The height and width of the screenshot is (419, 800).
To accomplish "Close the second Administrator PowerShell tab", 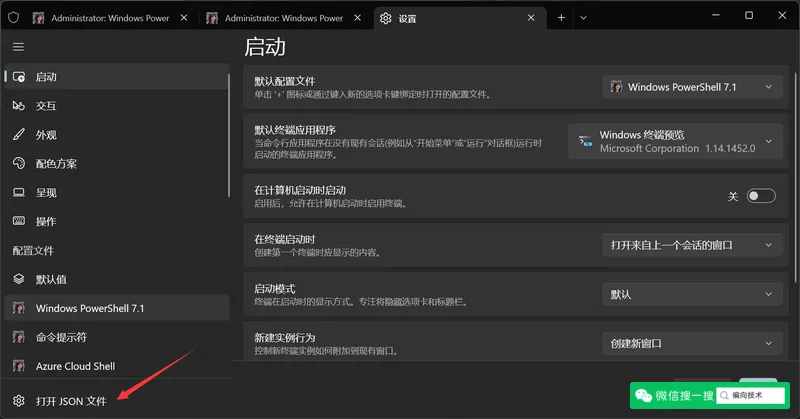I will [357, 18].
